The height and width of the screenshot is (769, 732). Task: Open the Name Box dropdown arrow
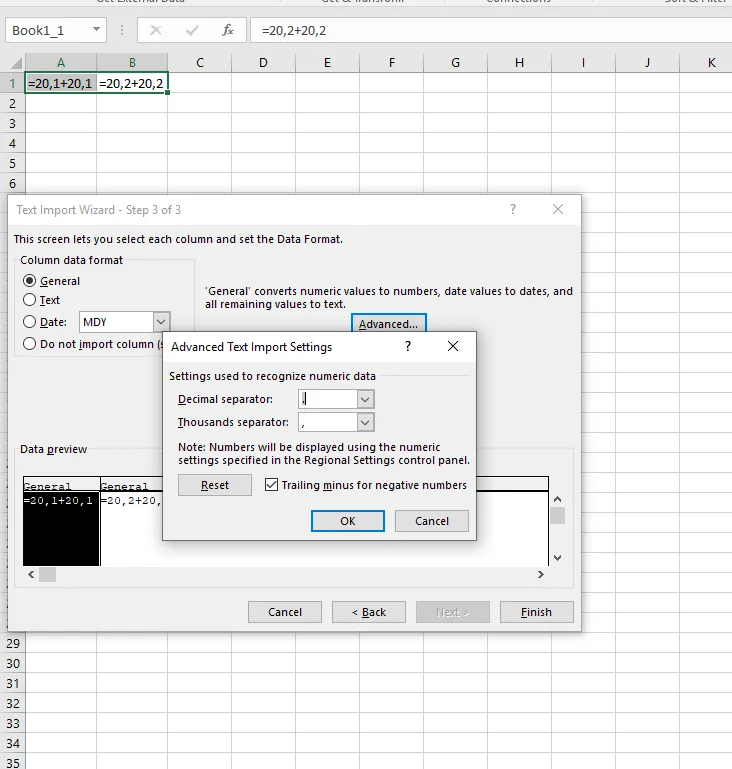[x=97, y=30]
